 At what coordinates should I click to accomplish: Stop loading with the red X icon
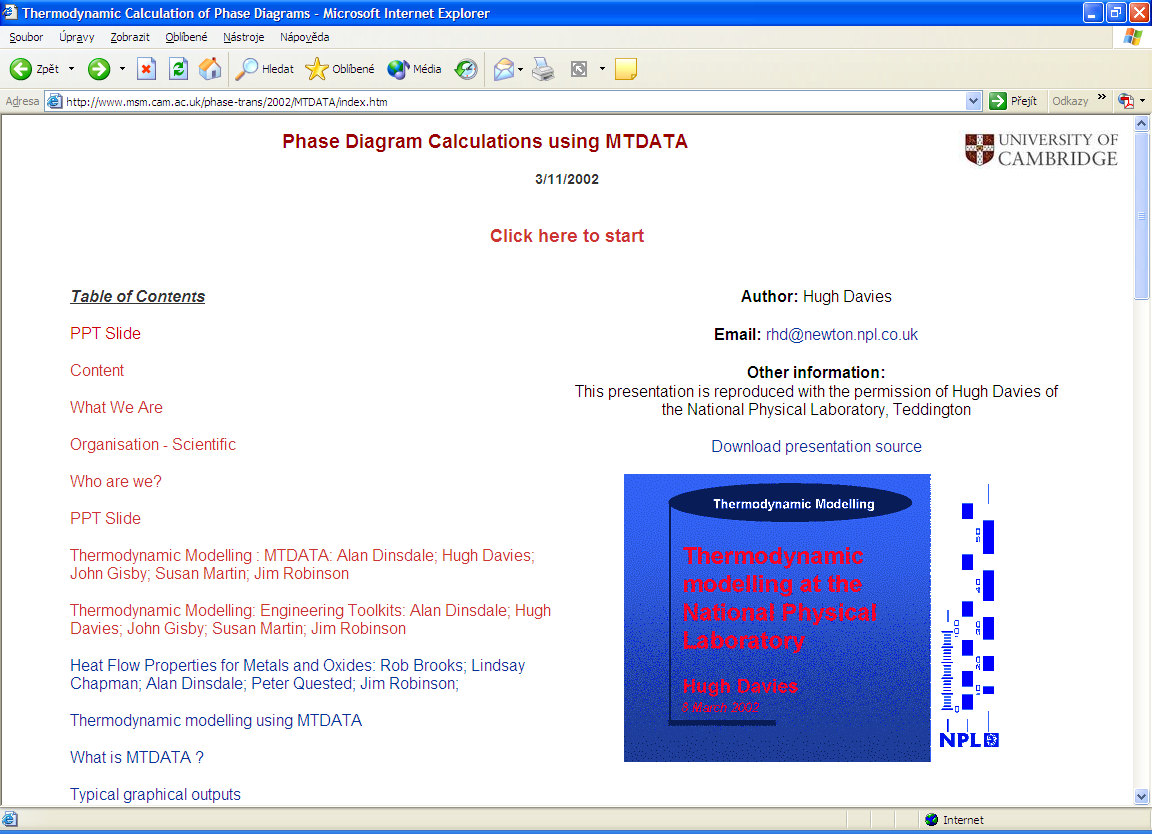click(146, 69)
